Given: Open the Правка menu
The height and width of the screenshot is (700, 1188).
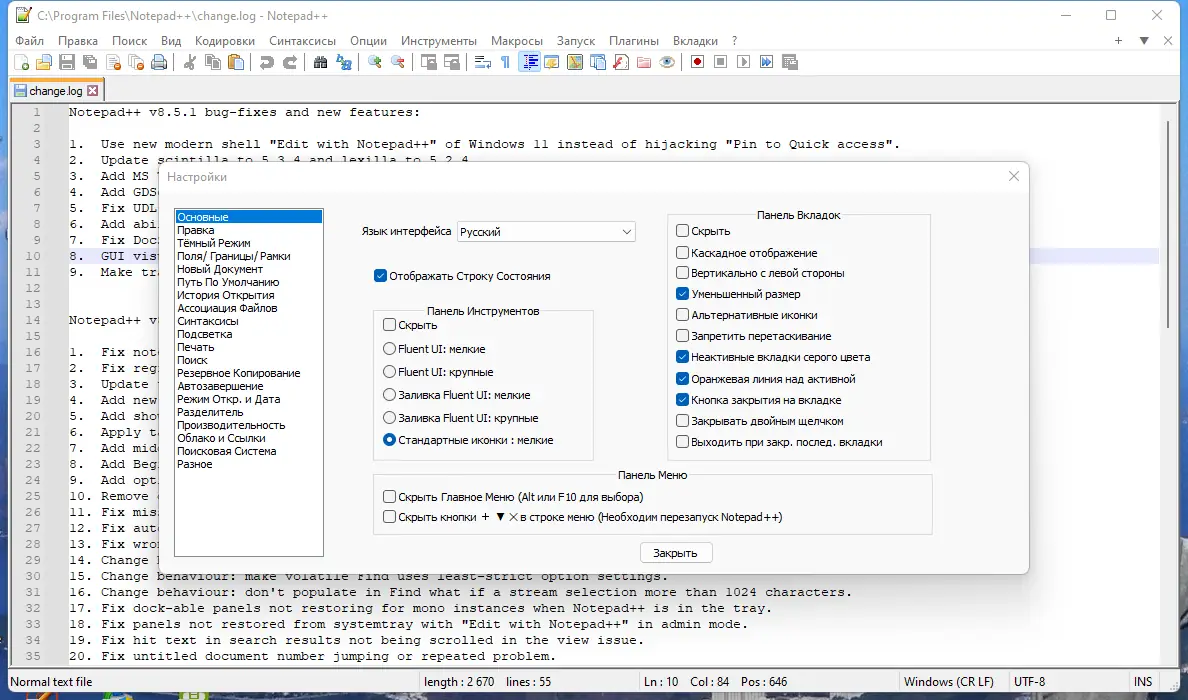Looking at the screenshot, I should click(78, 41).
